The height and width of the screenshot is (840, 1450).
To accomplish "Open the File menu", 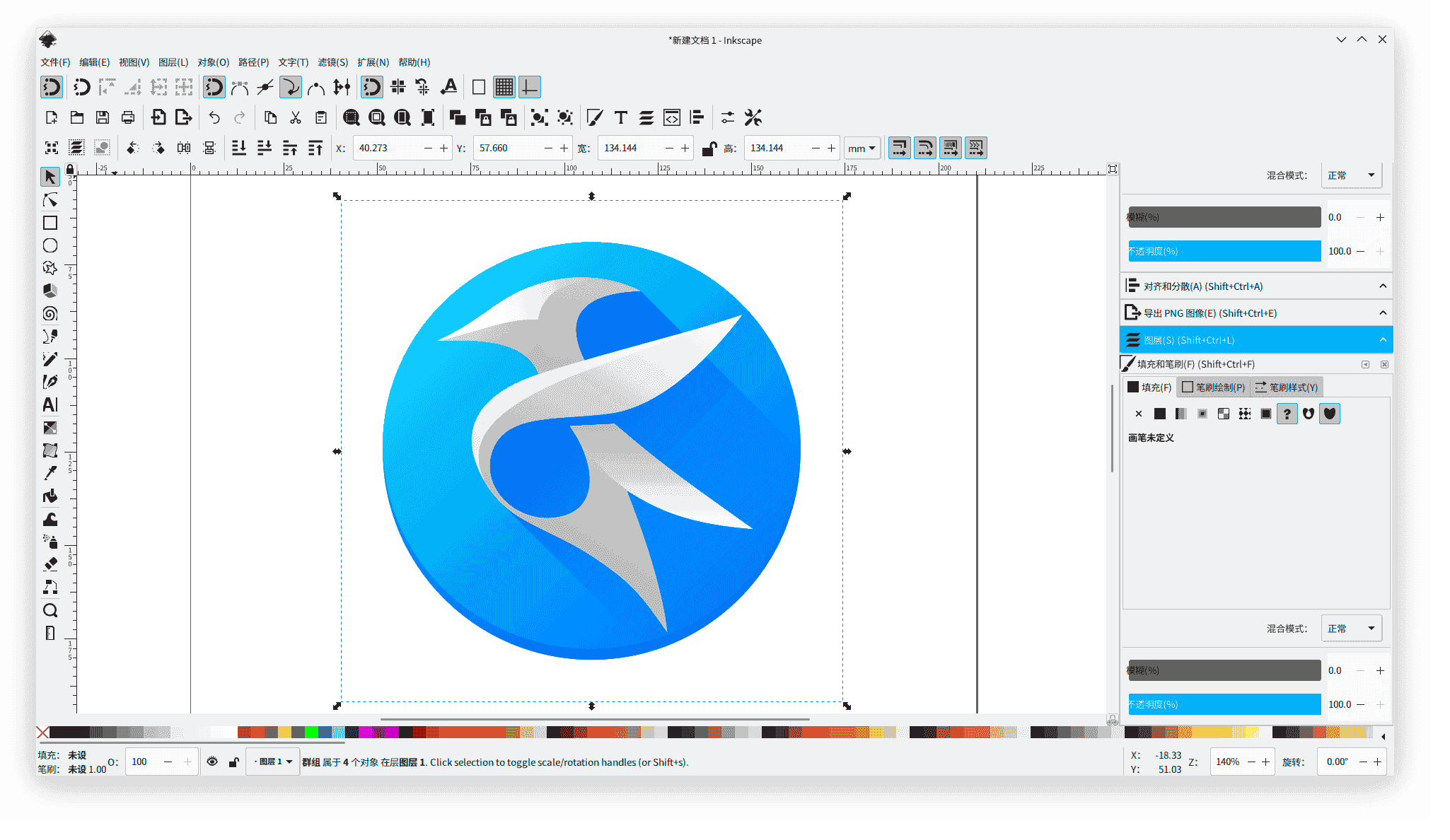I will [x=55, y=62].
